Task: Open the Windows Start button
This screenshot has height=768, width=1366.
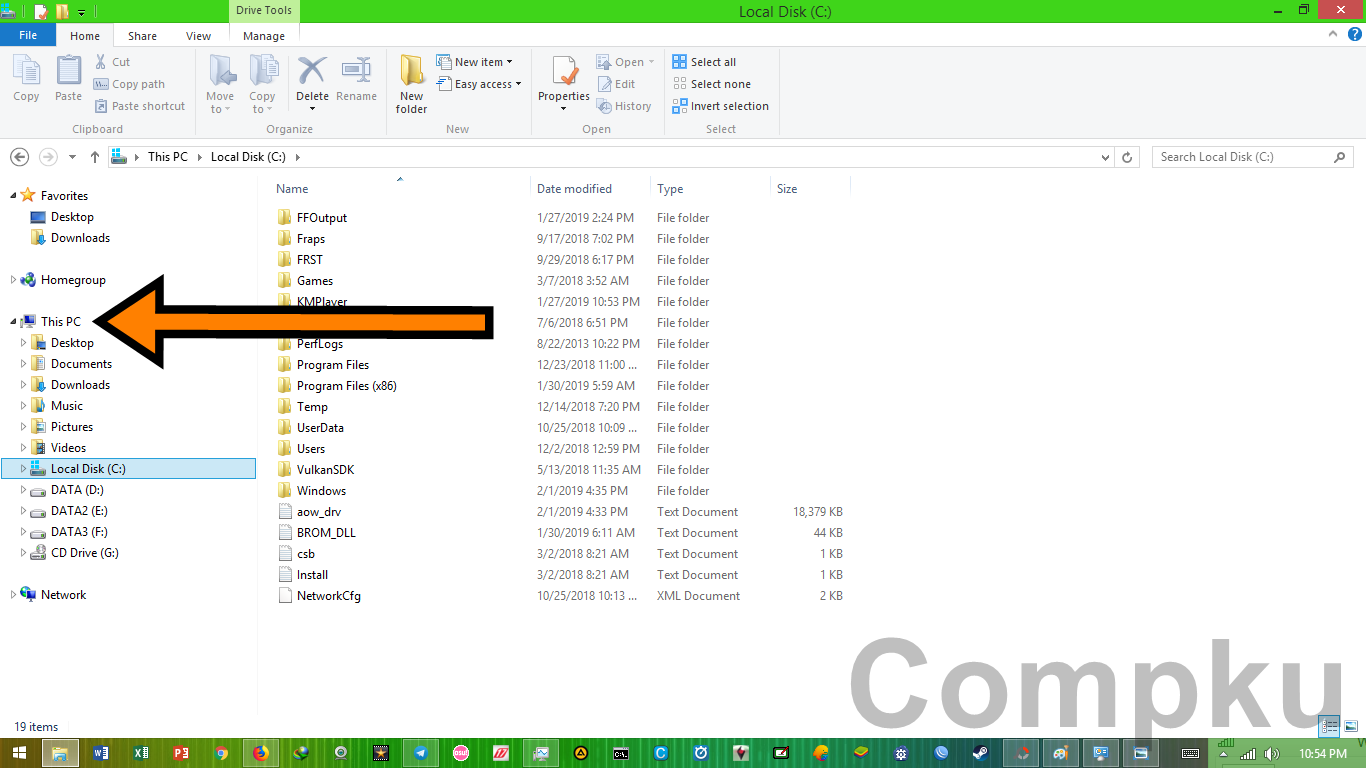Action: [x=19, y=753]
